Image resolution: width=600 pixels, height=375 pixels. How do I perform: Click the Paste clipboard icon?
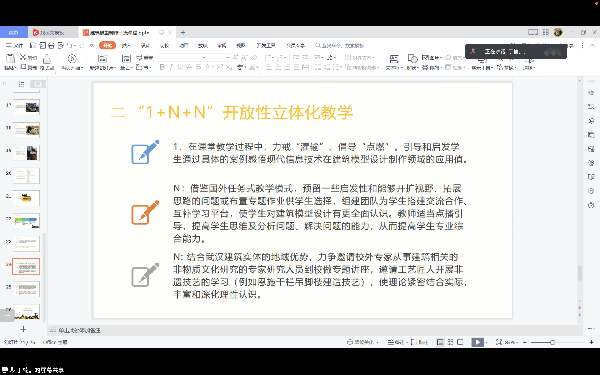[x=10, y=59]
